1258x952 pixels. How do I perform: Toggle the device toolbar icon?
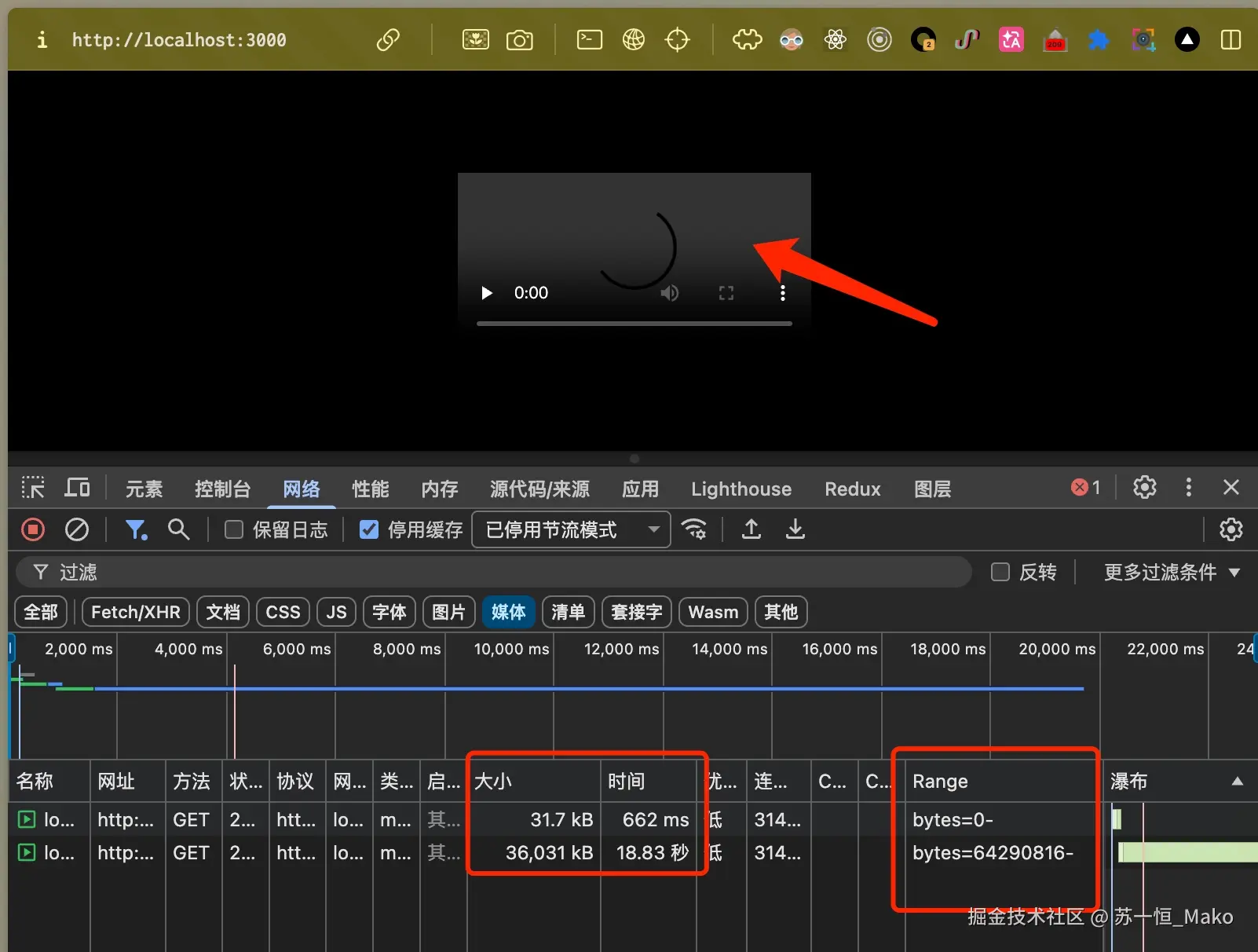pyautogui.click(x=77, y=488)
